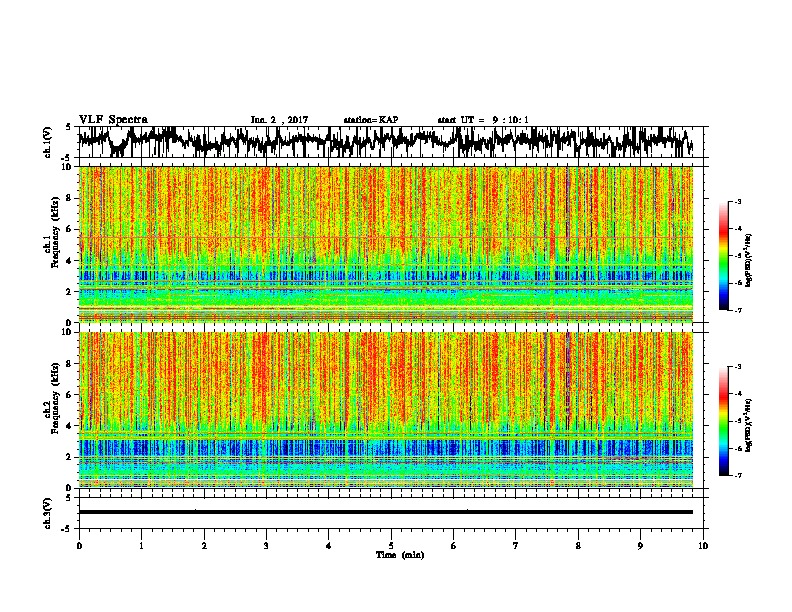Viewport: 792px width, 612px height.
Task: Click the ch.2 frequency axis "4" tick label
Action: (x=69, y=426)
